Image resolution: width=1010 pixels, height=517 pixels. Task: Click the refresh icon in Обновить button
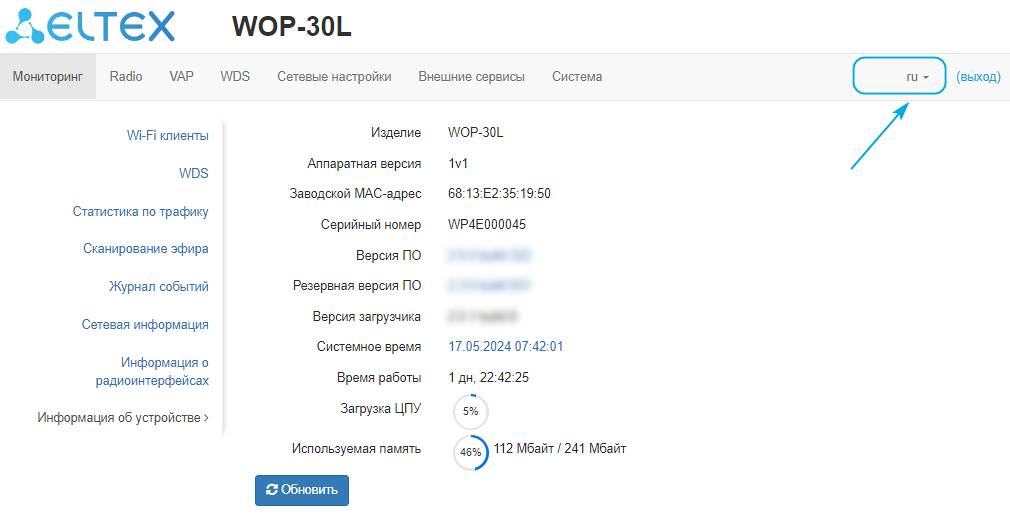(272, 490)
